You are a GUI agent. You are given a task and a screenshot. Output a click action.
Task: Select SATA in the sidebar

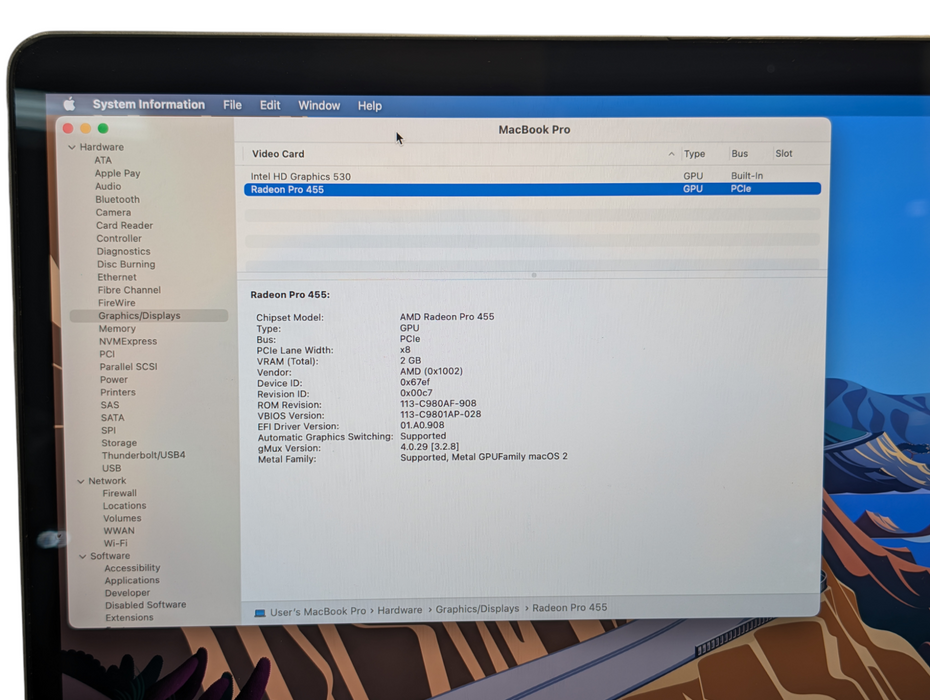[x=113, y=418]
